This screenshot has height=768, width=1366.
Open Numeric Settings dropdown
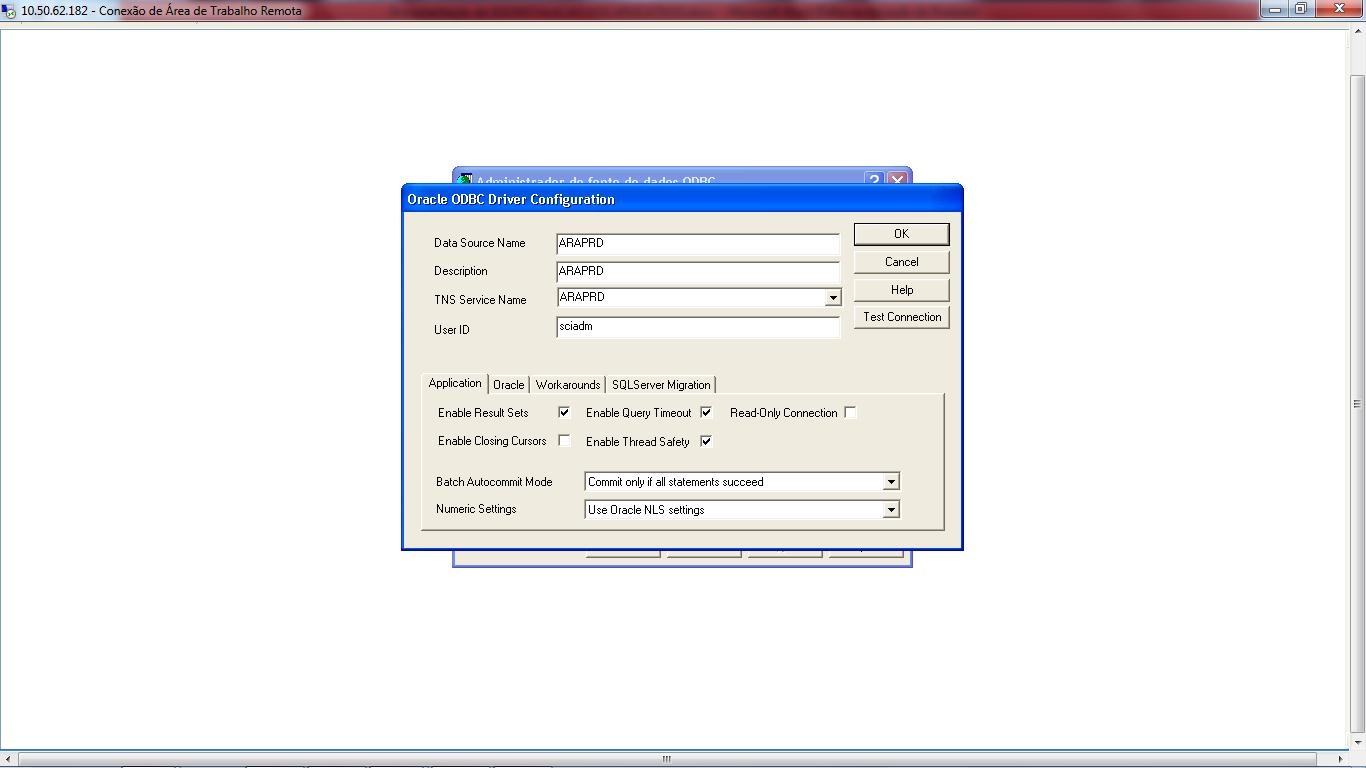tap(890, 510)
